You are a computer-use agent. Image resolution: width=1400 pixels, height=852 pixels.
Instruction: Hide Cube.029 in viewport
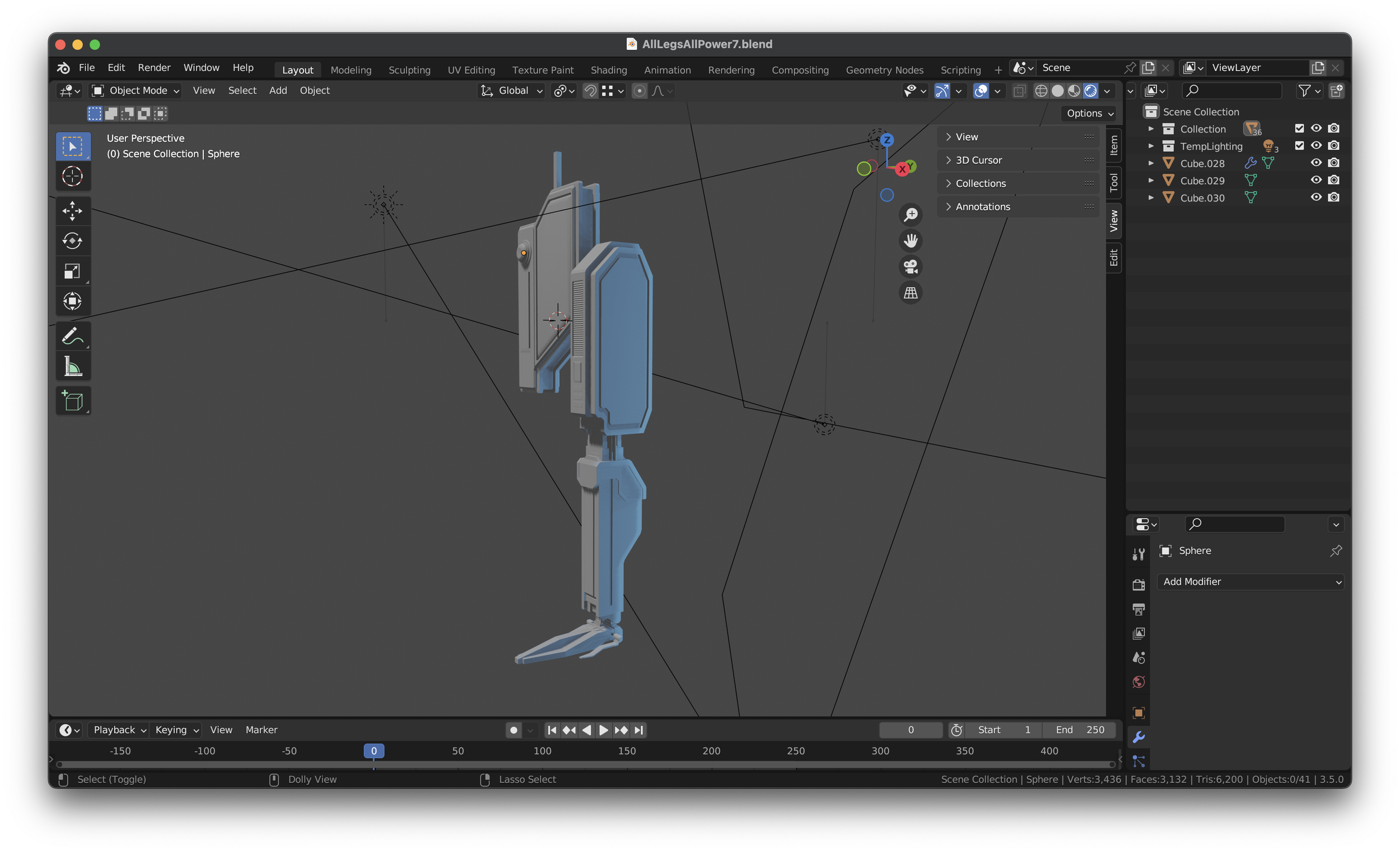point(1316,180)
